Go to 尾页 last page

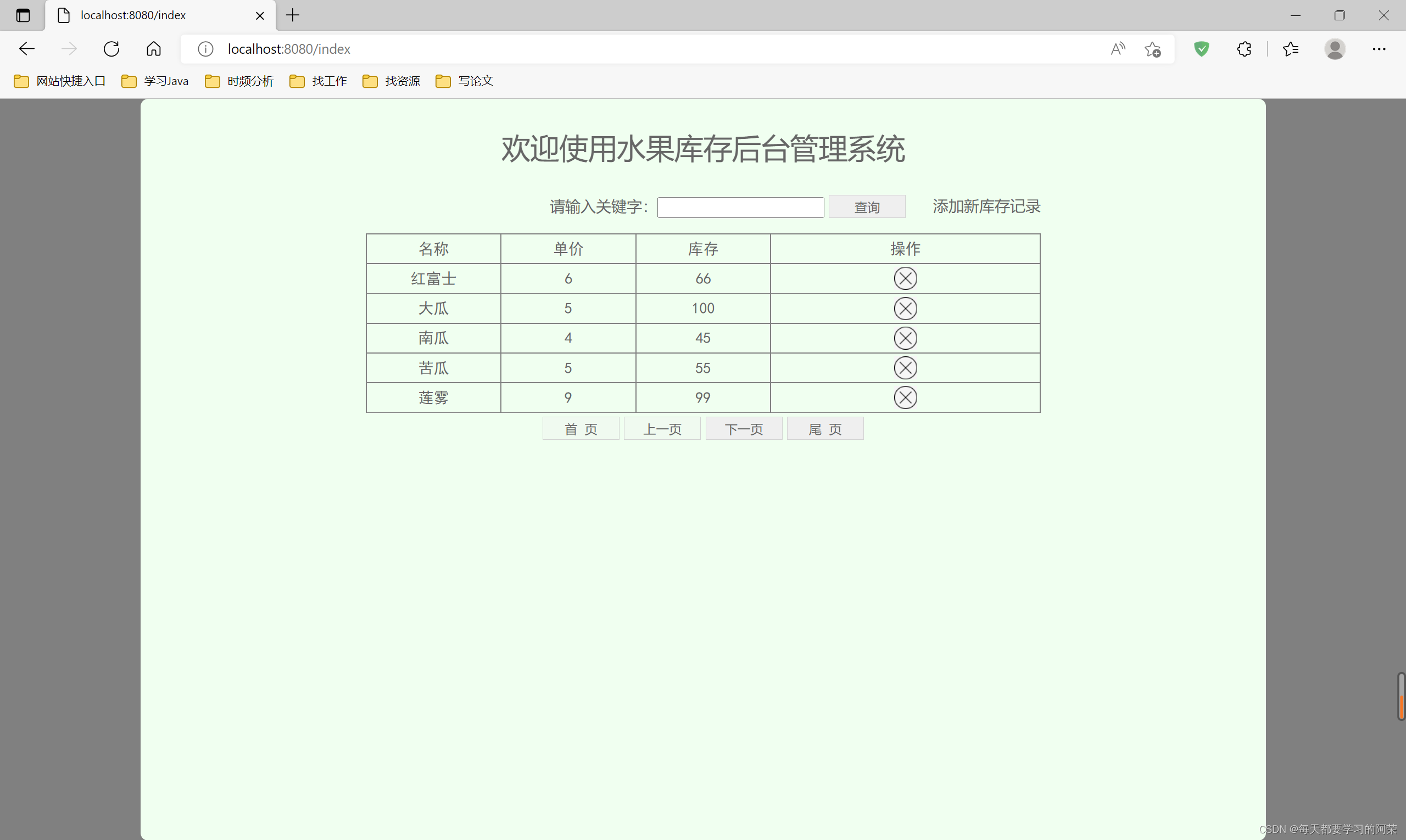point(825,428)
